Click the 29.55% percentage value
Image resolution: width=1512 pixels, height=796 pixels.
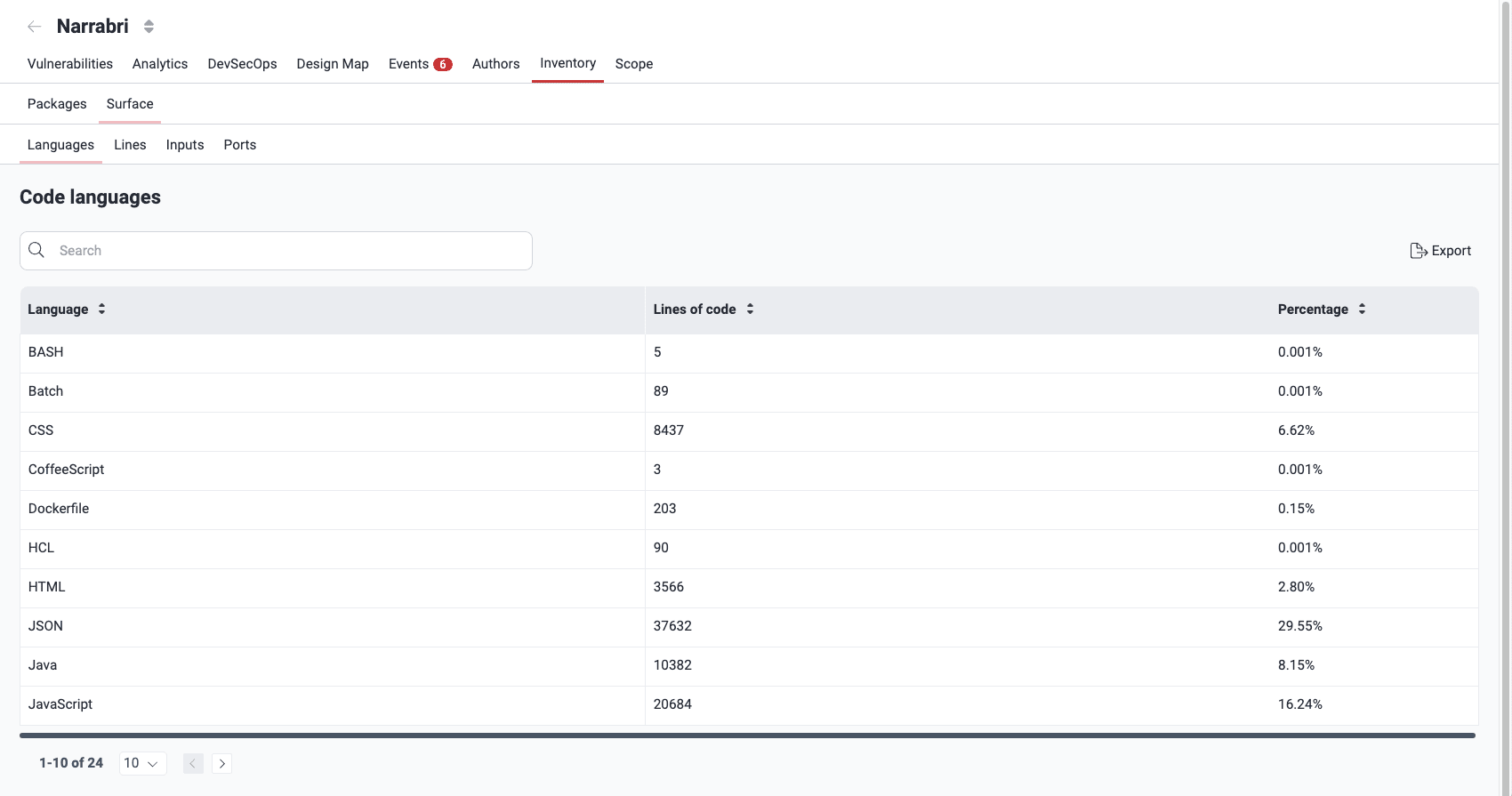tap(1300, 626)
